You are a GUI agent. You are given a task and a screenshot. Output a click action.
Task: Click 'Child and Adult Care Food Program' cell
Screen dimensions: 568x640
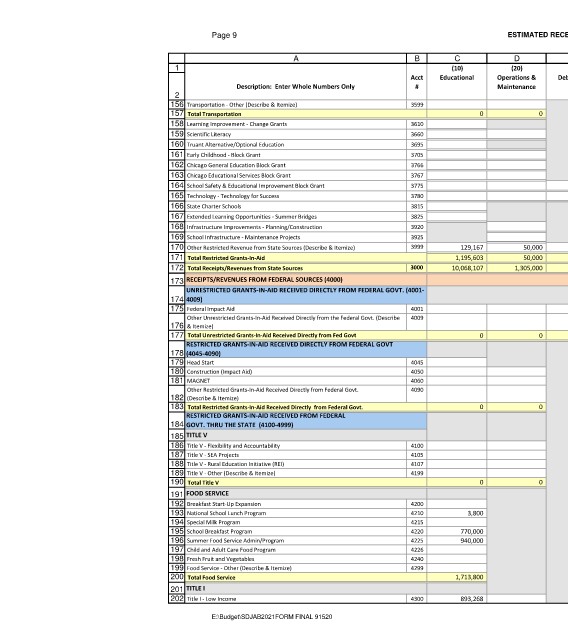(296, 550)
